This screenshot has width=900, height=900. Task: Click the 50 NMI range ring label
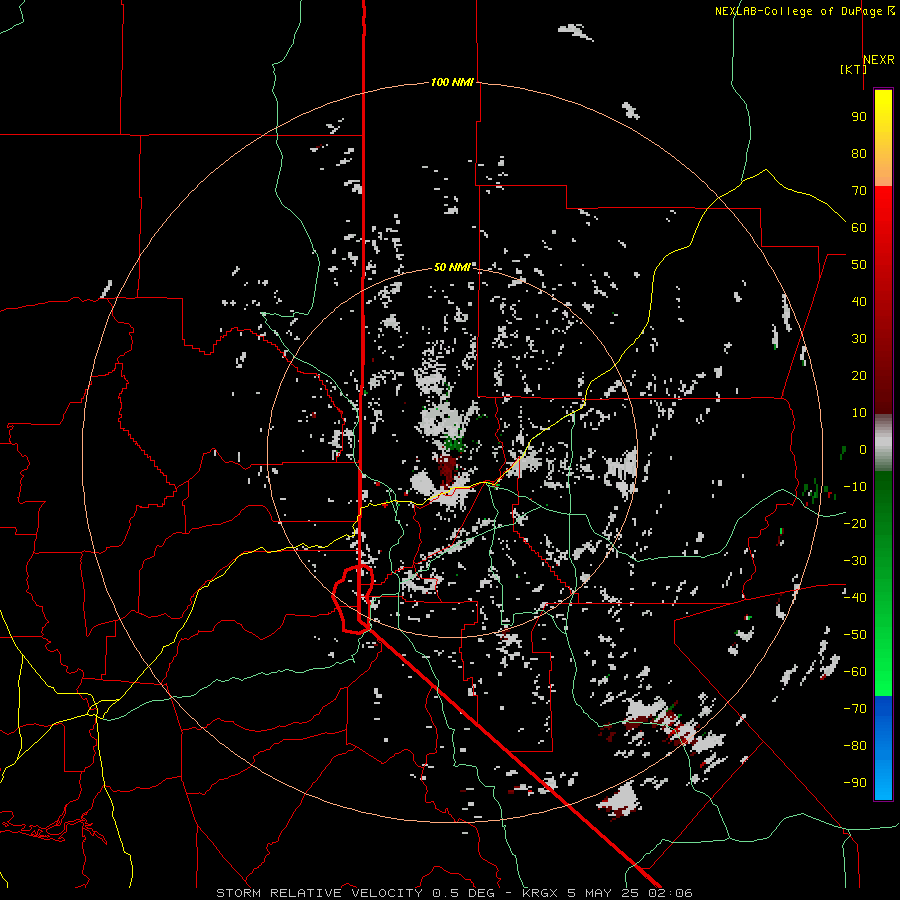click(452, 267)
